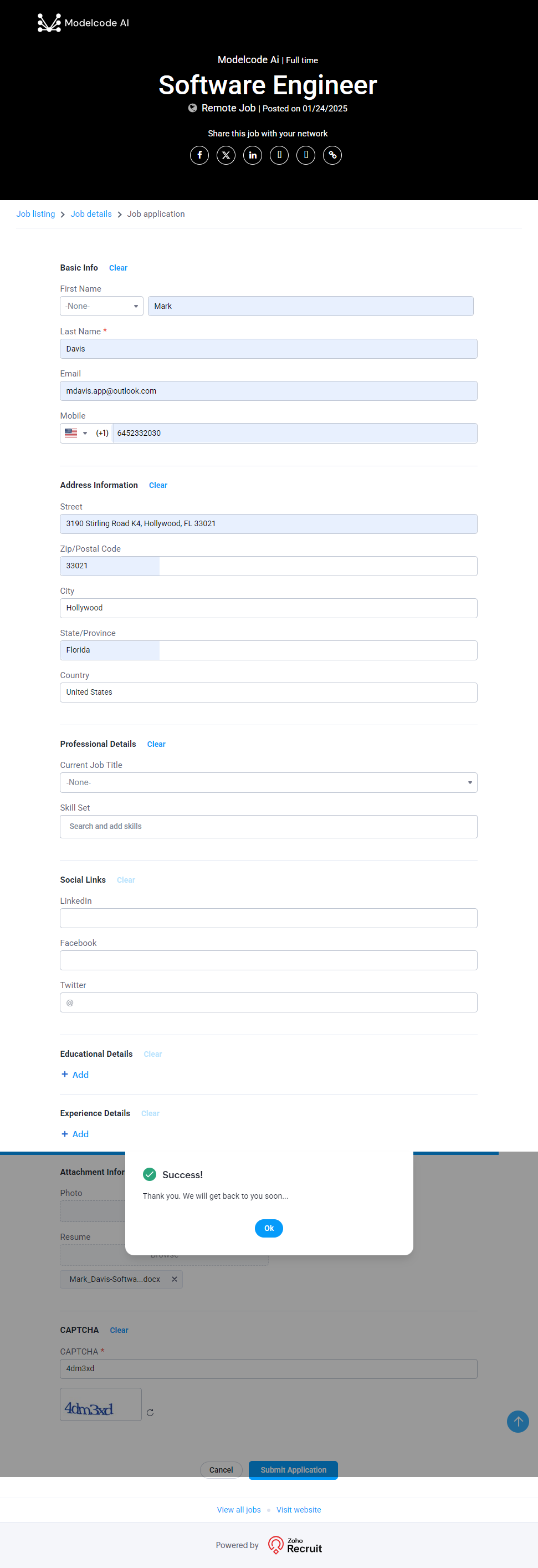Open the name salutation dropdown
This screenshot has height=1568, width=538.
click(101, 306)
